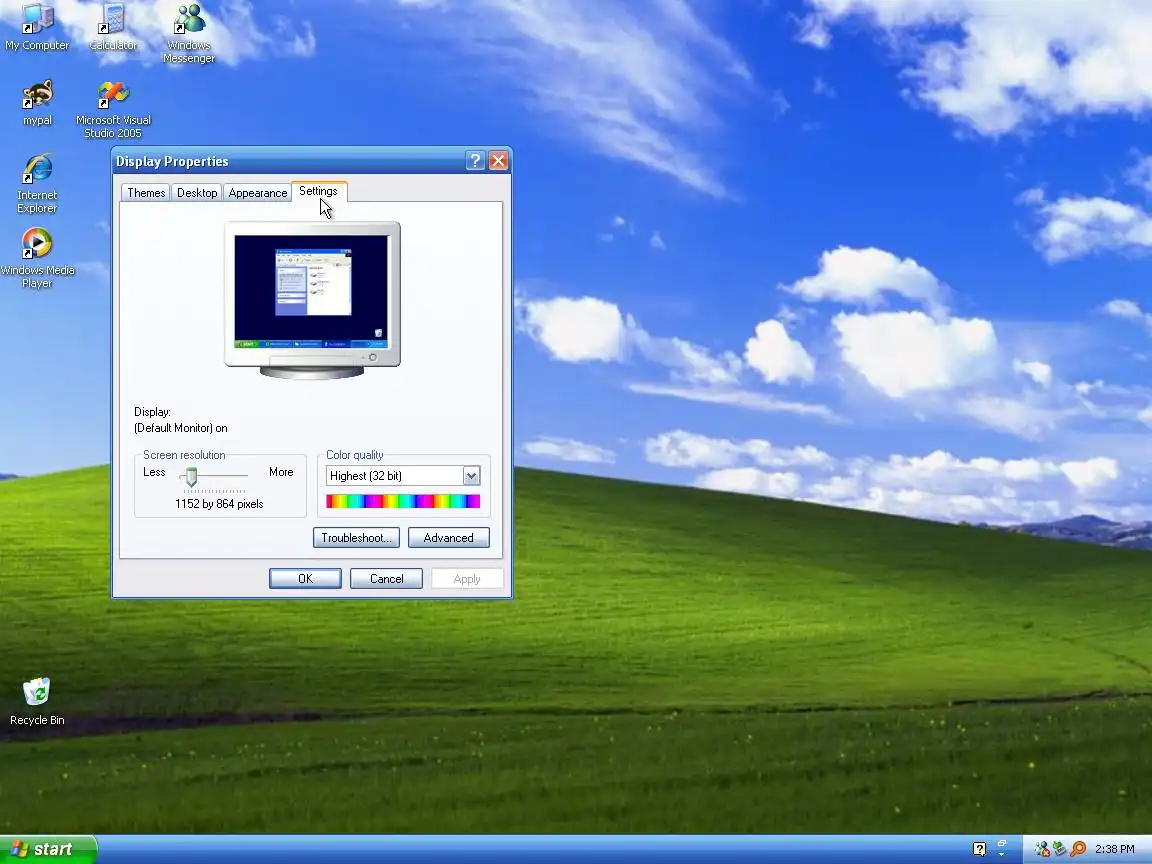Select the Settings tab

pos(318,191)
